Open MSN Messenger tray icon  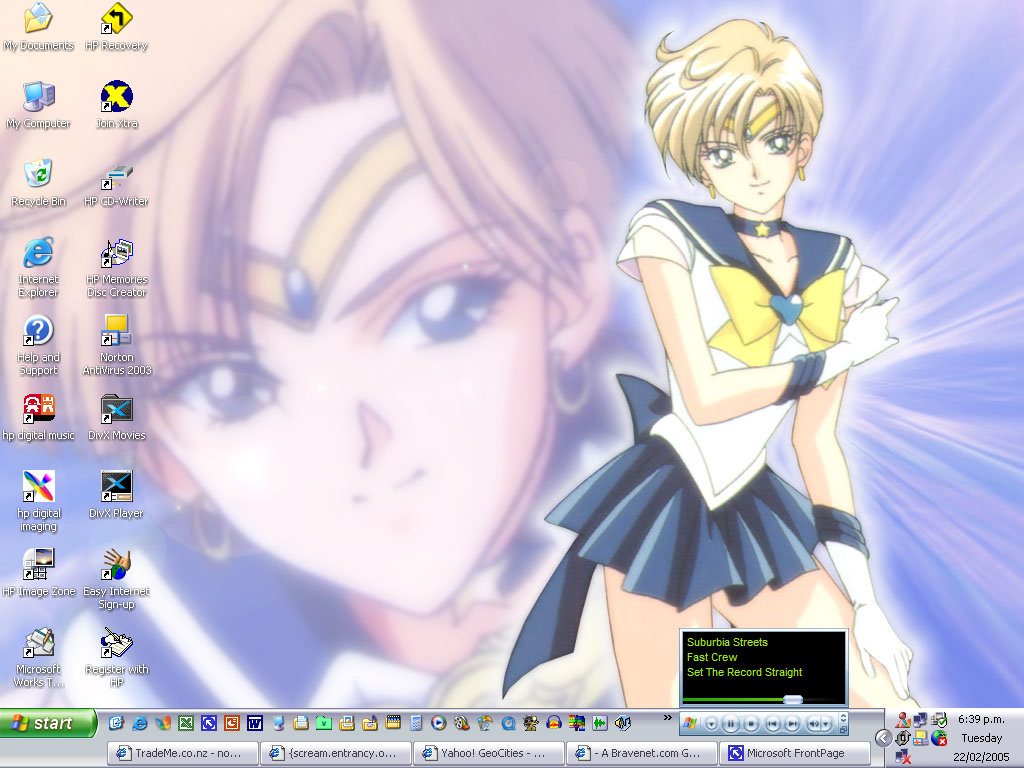pyautogui.click(x=903, y=720)
